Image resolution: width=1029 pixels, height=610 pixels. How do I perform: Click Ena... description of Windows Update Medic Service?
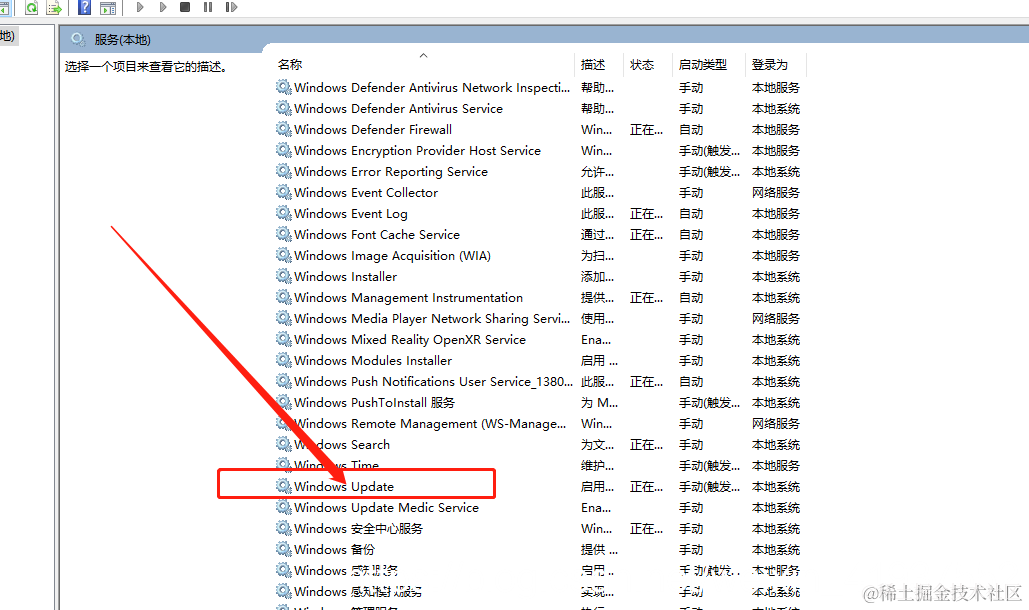(596, 508)
